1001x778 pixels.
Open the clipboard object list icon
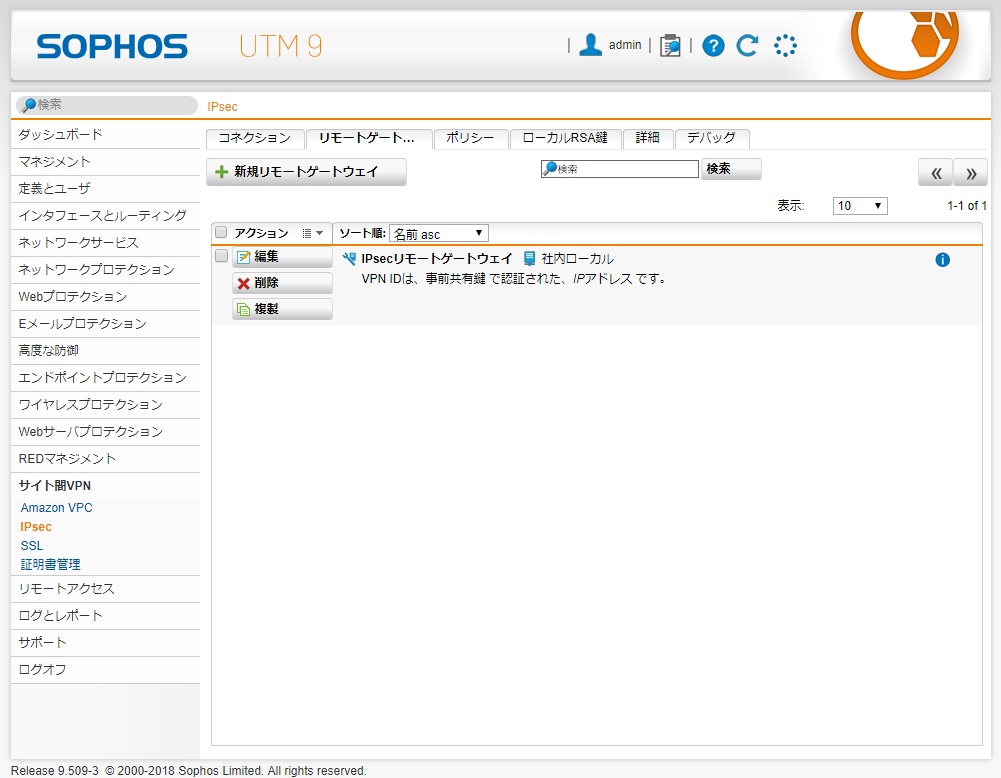(x=670, y=45)
